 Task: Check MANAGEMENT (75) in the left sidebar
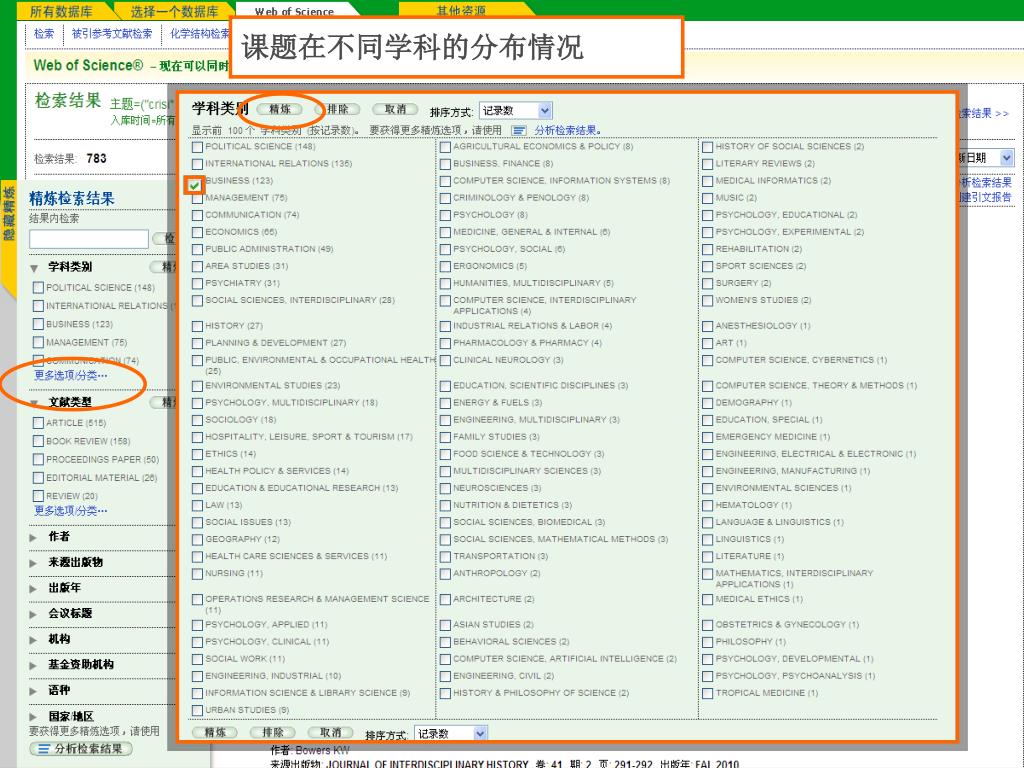[x=39, y=343]
